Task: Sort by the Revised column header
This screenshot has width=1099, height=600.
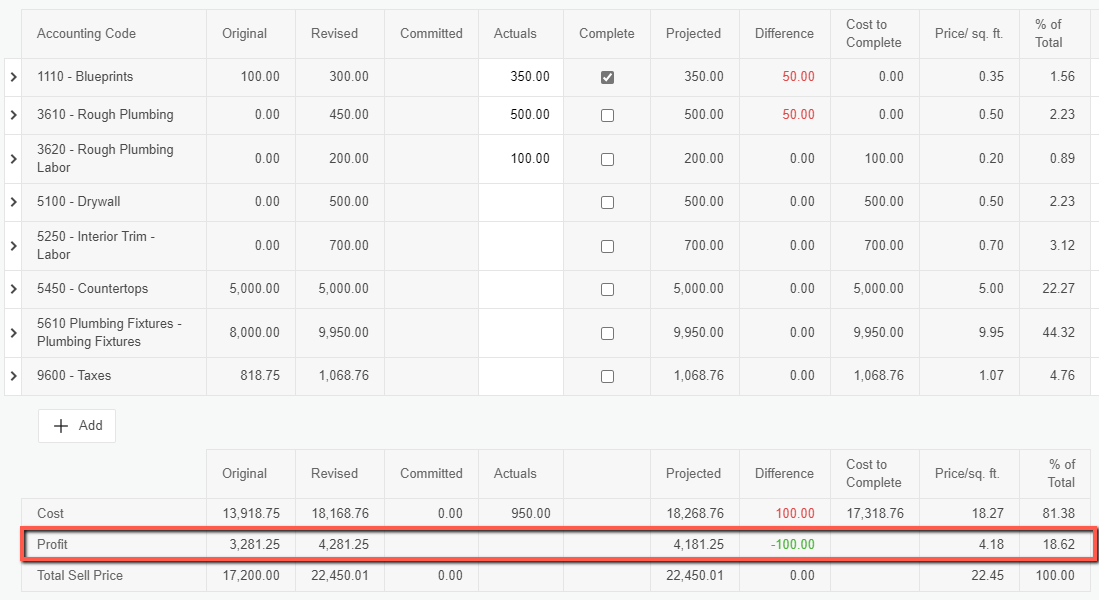Action: (x=334, y=34)
